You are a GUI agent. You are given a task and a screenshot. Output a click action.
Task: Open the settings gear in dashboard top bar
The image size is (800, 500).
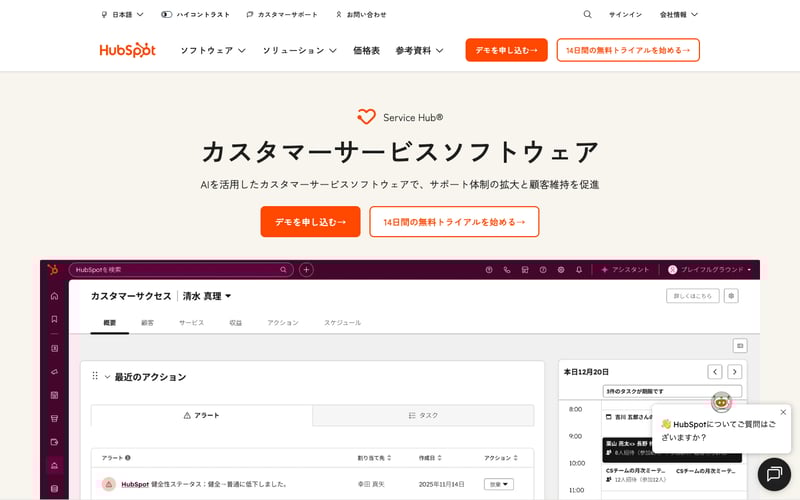point(561,269)
